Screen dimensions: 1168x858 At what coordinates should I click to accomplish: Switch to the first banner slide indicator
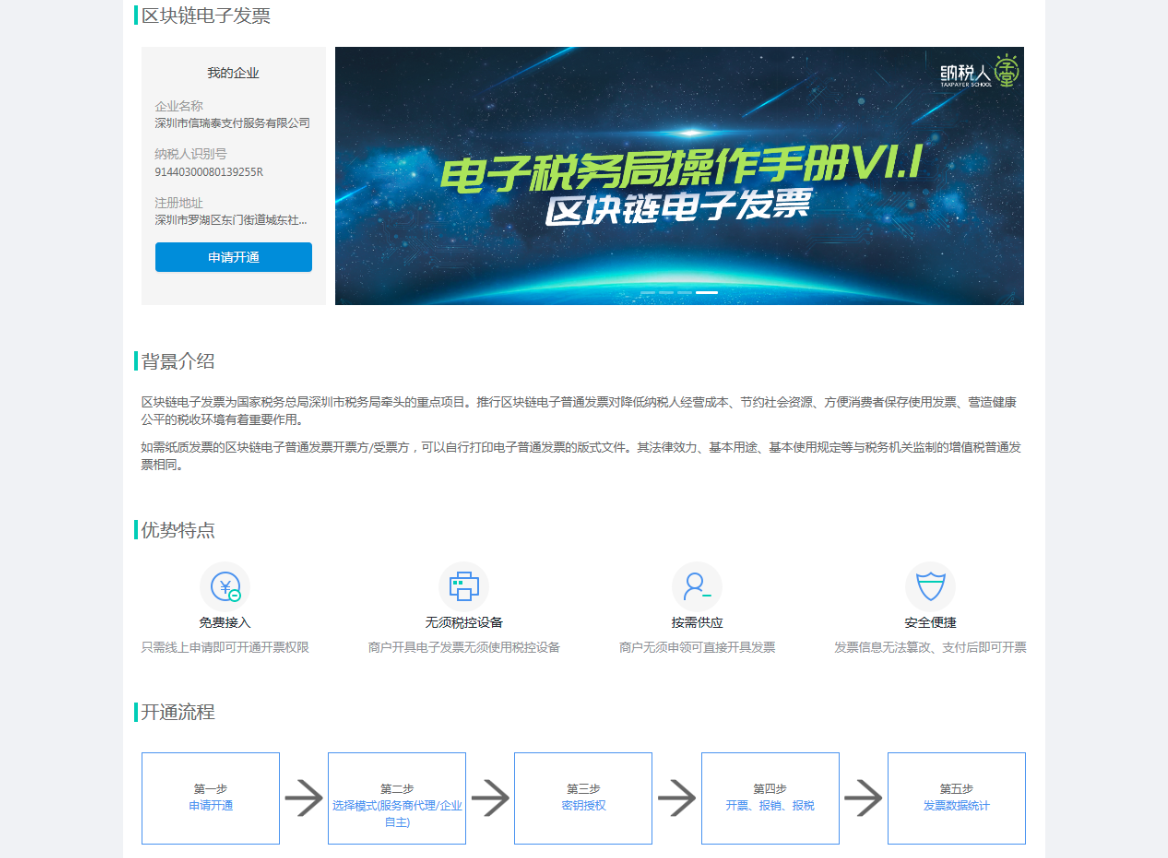648,292
